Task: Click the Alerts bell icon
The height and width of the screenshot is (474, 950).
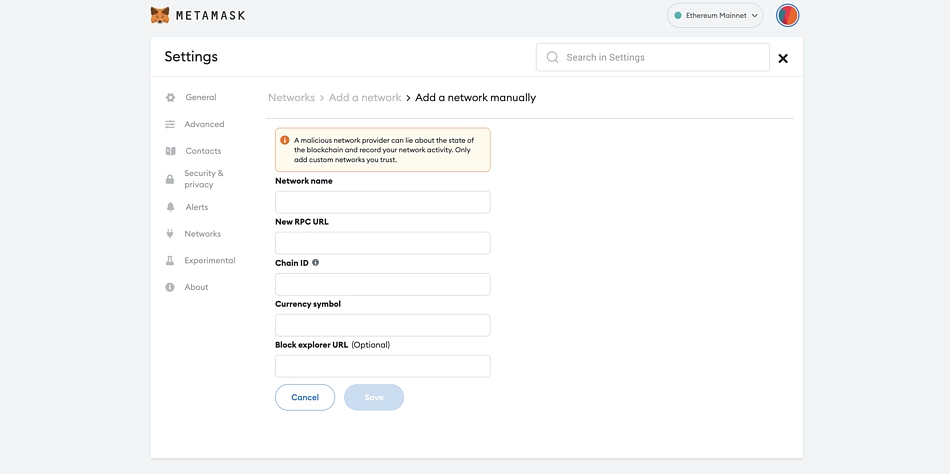Action: [x=170, y=207]
